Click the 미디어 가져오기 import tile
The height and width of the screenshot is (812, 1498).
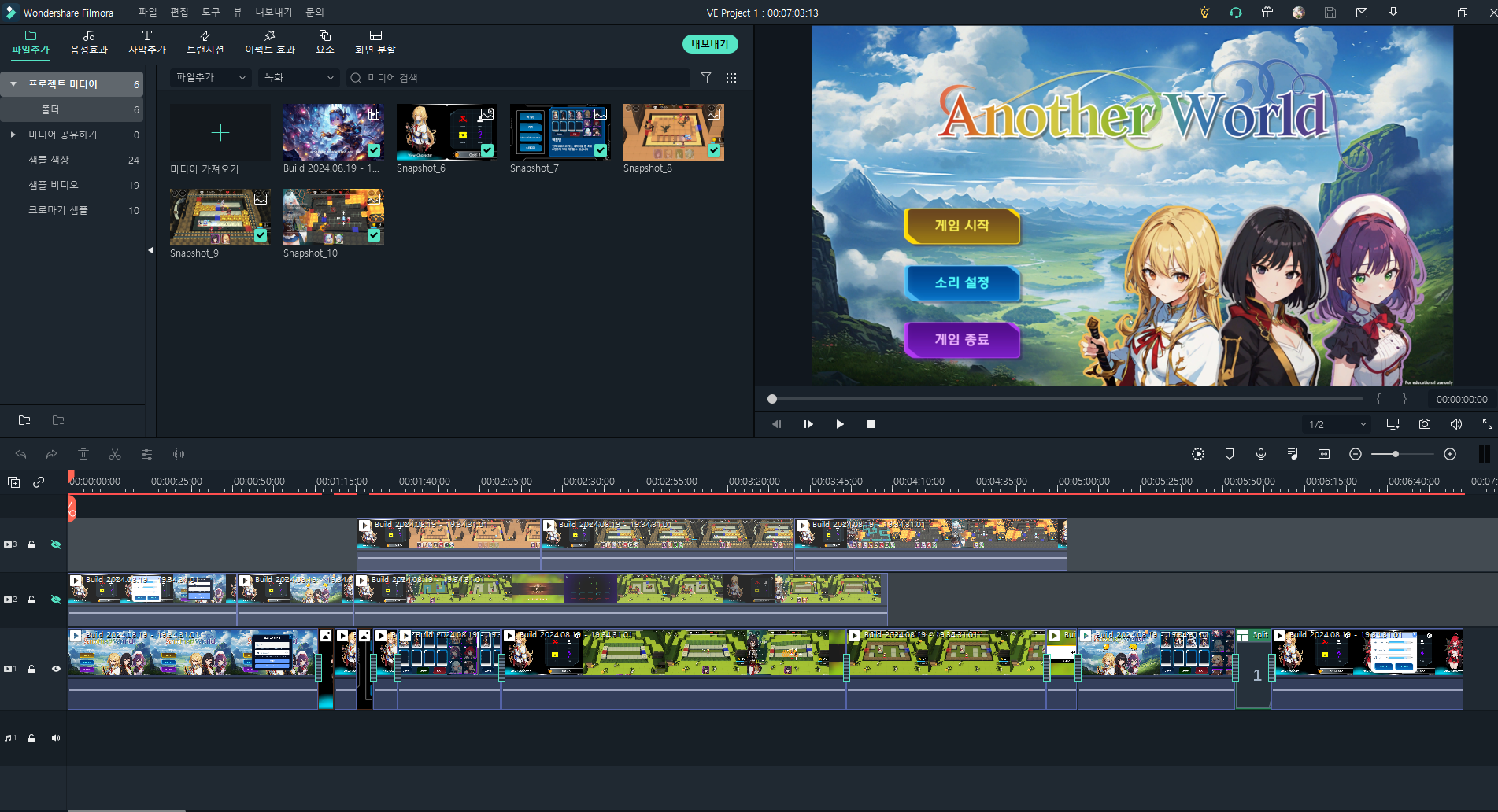(220, 132)
